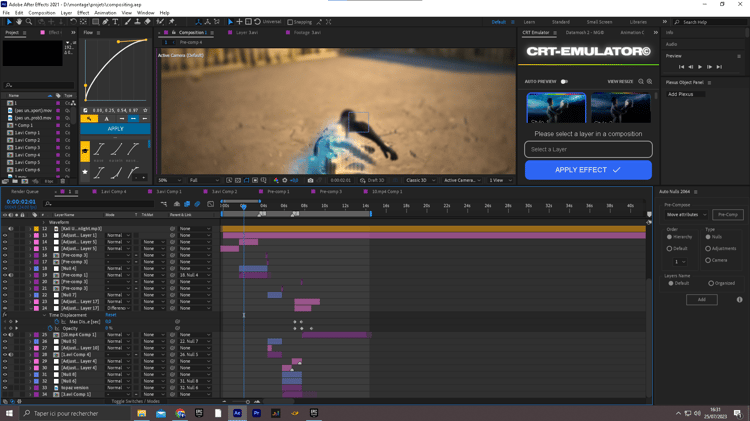Viewport: 750px width, 421px height.
Task: Select the Hand tool
Action: [x=19, y=22]
